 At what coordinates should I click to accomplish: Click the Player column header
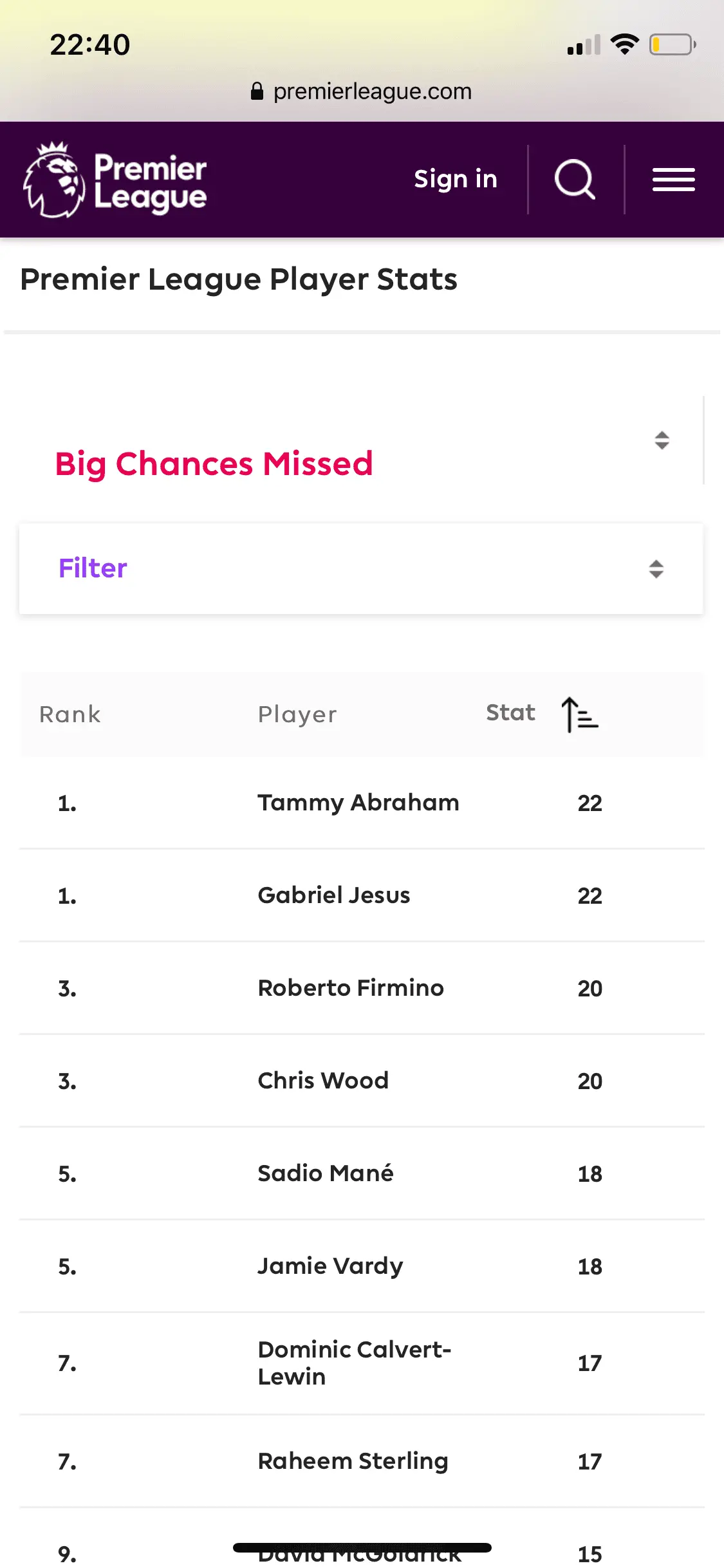click(x=297, y=714)
